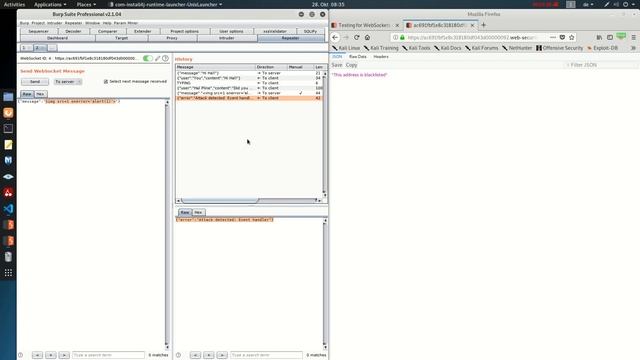This screenshot has height=360, width=640.
Task: Open the Repeater main tab
Action: (291, 38)
